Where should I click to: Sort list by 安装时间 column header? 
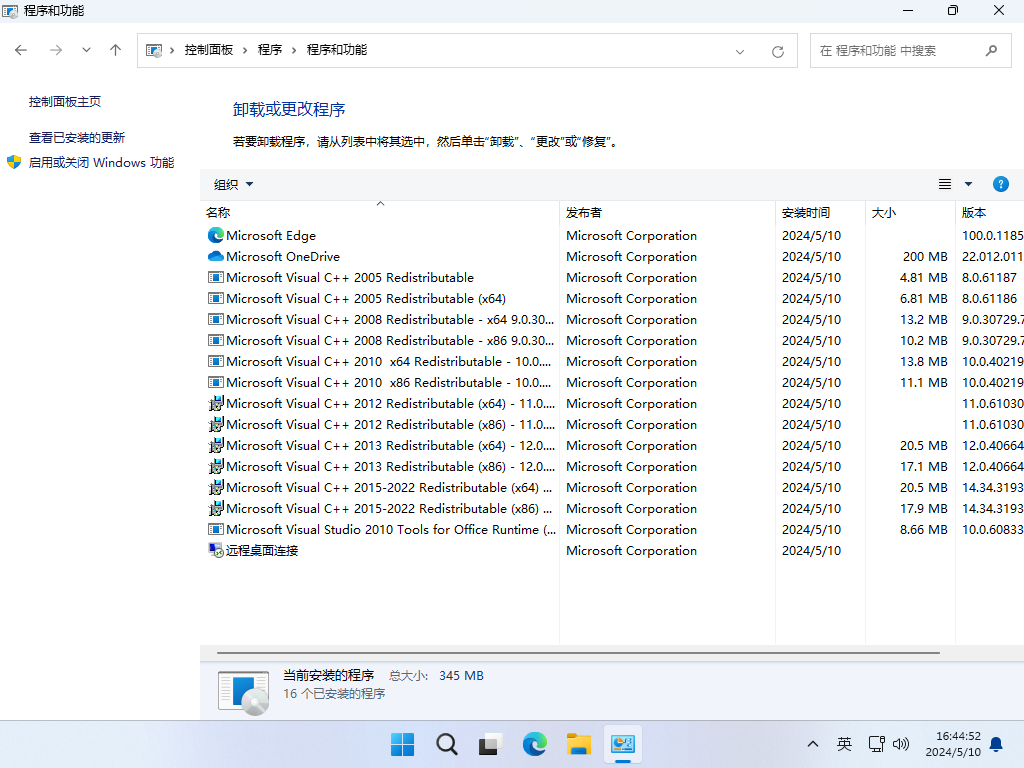[806, 213]
